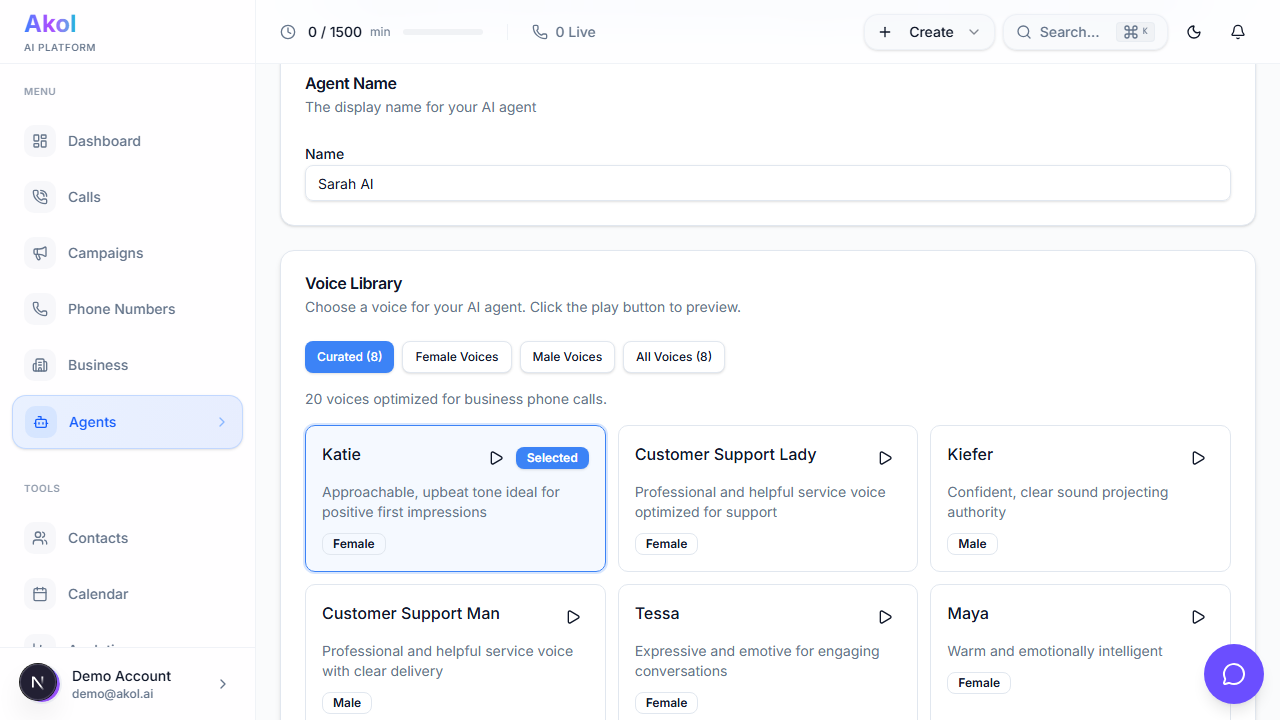Click the agent Name field showing Sarah AI

(x=767, y=184)
